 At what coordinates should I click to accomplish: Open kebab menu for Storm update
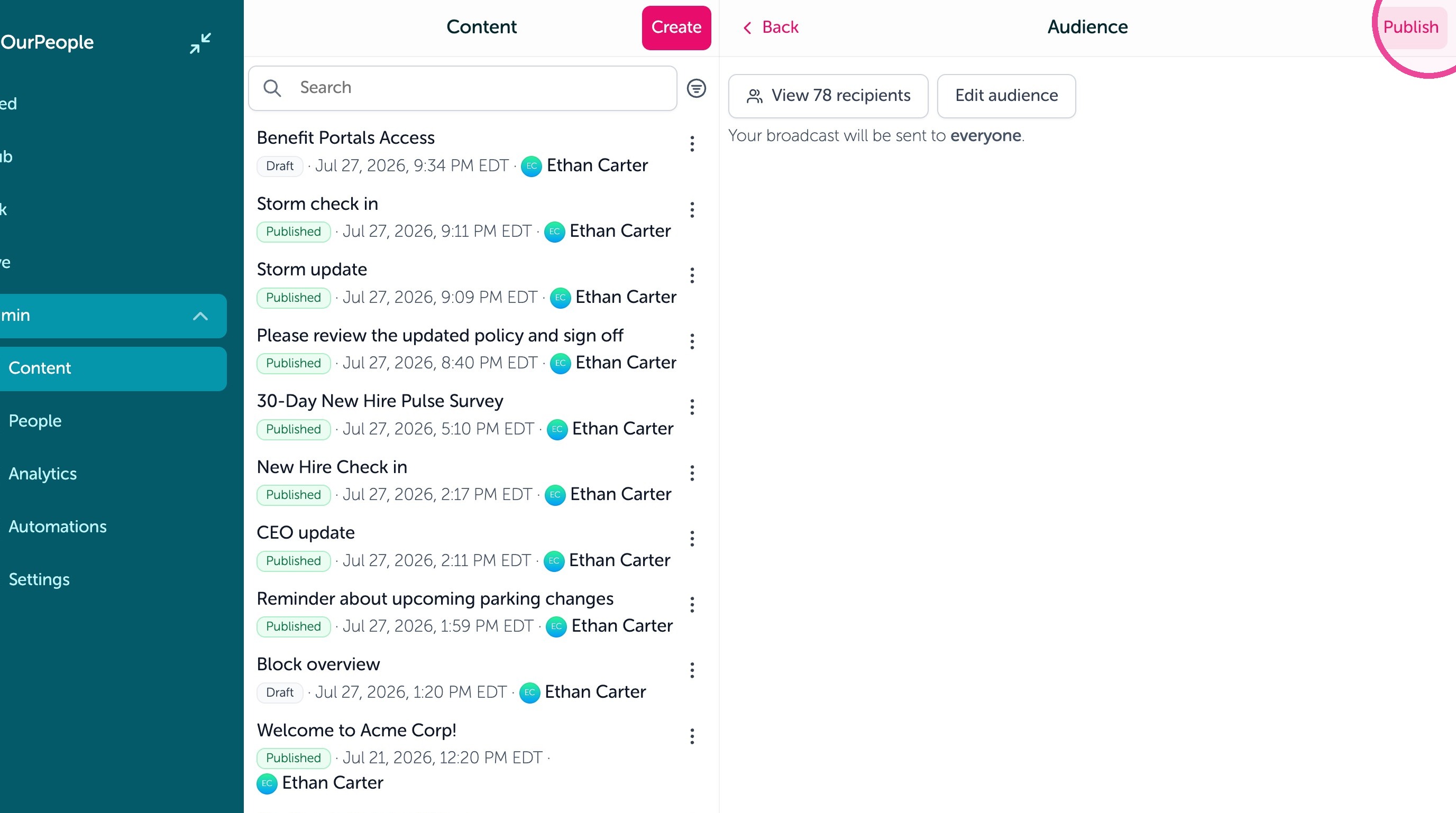coord(692,276)
